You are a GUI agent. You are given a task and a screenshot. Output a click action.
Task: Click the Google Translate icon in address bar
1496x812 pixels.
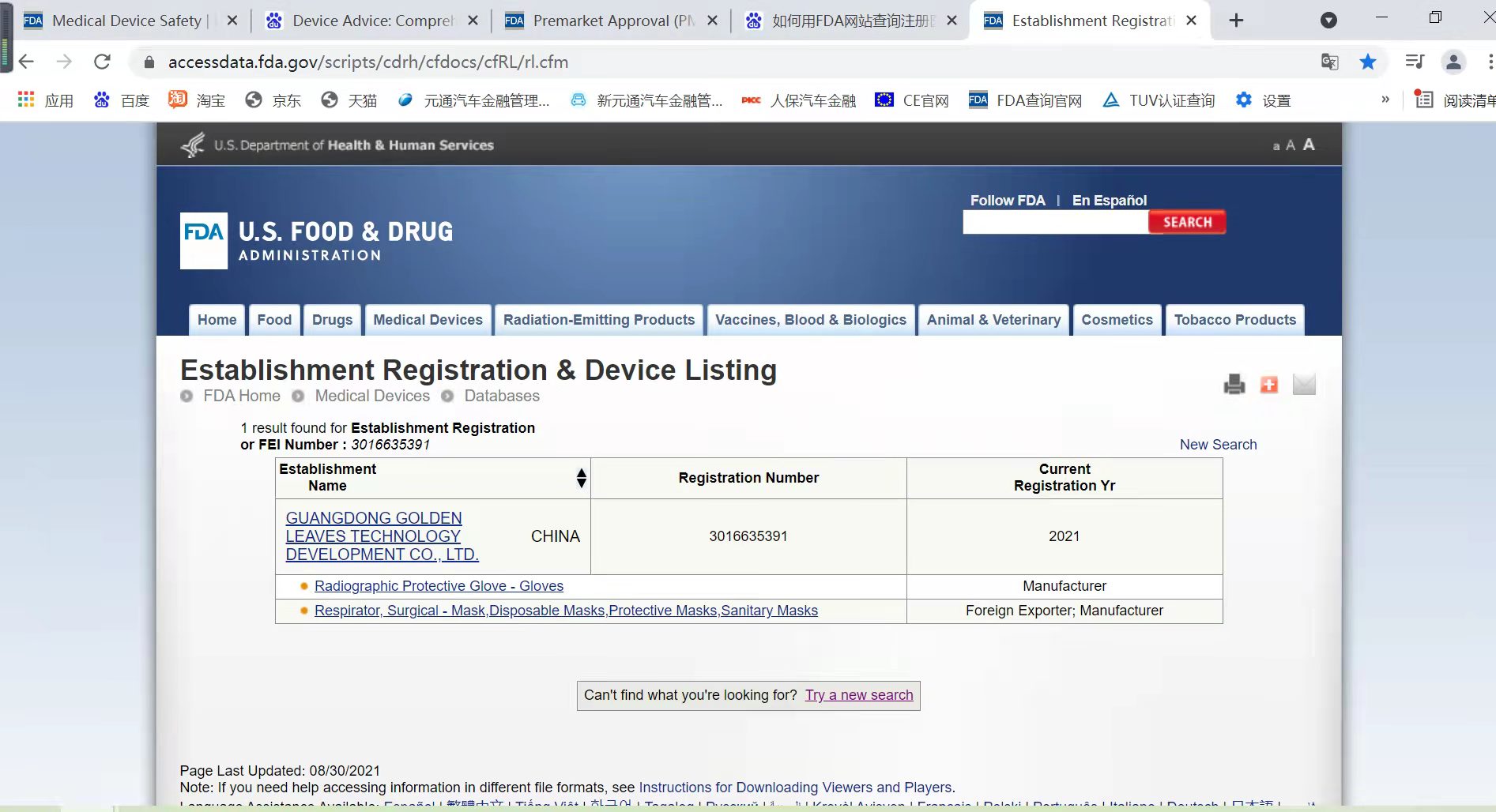click(x=1330, y=62)
